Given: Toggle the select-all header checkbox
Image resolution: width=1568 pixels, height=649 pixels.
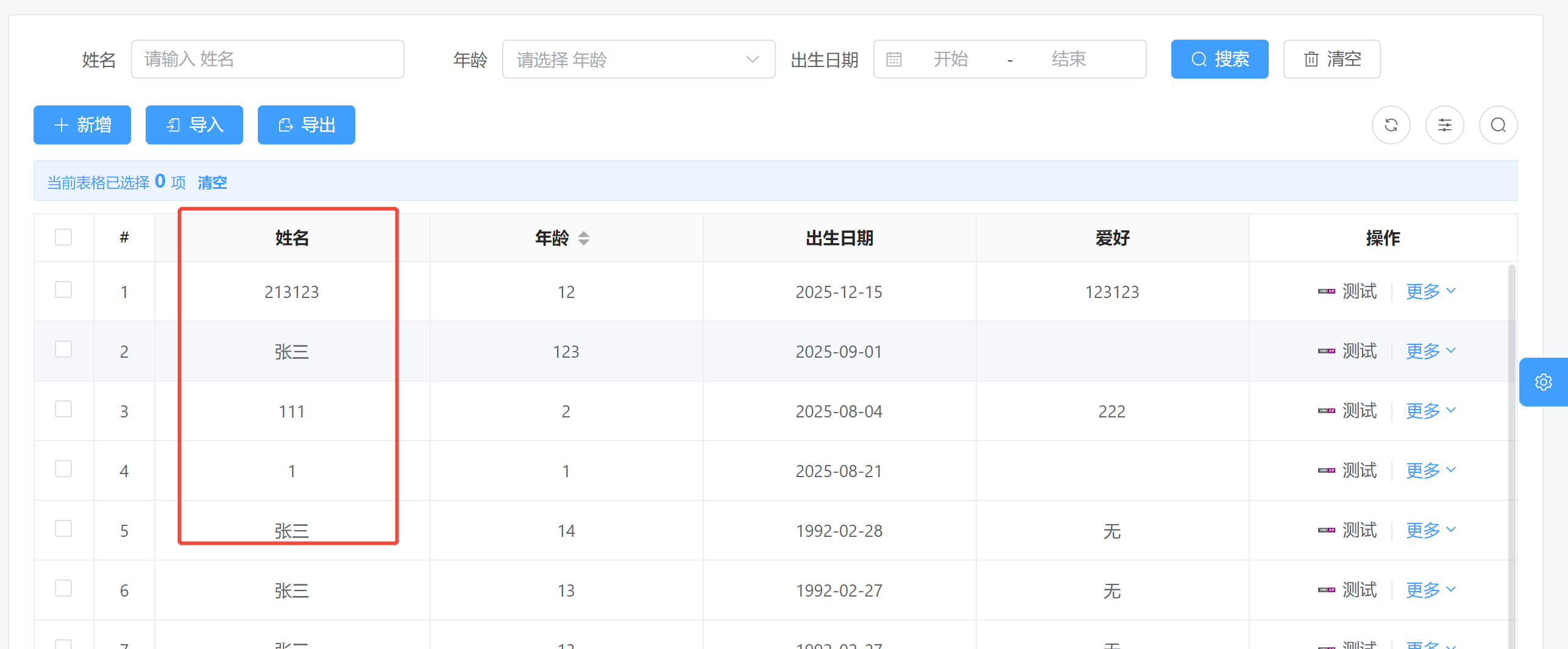Looking at the screenshot, I should (x=63, y=237).
